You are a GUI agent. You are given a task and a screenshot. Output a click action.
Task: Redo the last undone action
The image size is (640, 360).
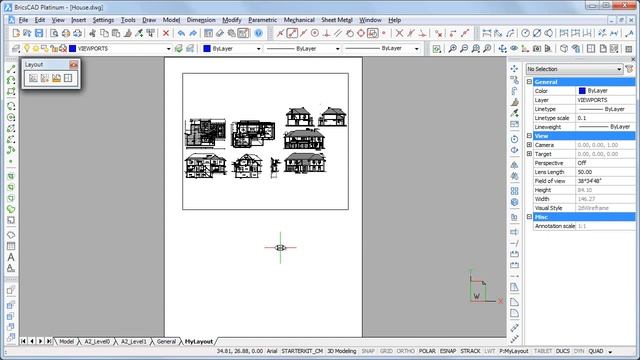tap(193, 33)
